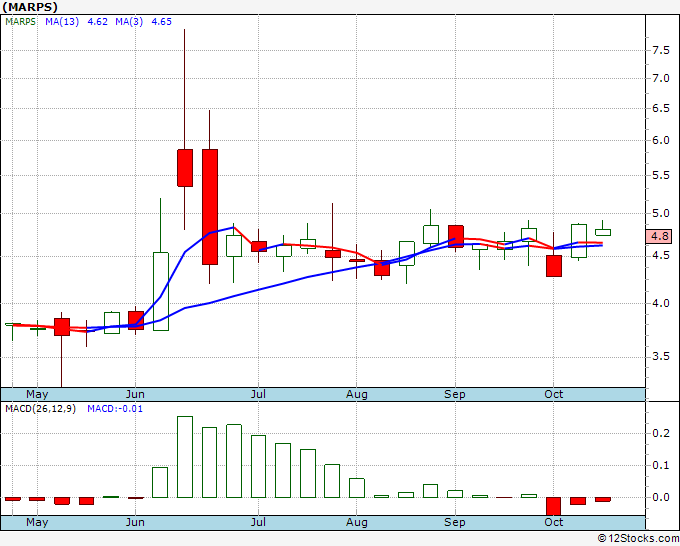Click the last white candle on the right
The height and width of the screenshot is (546, 680).
coord(603,232)
